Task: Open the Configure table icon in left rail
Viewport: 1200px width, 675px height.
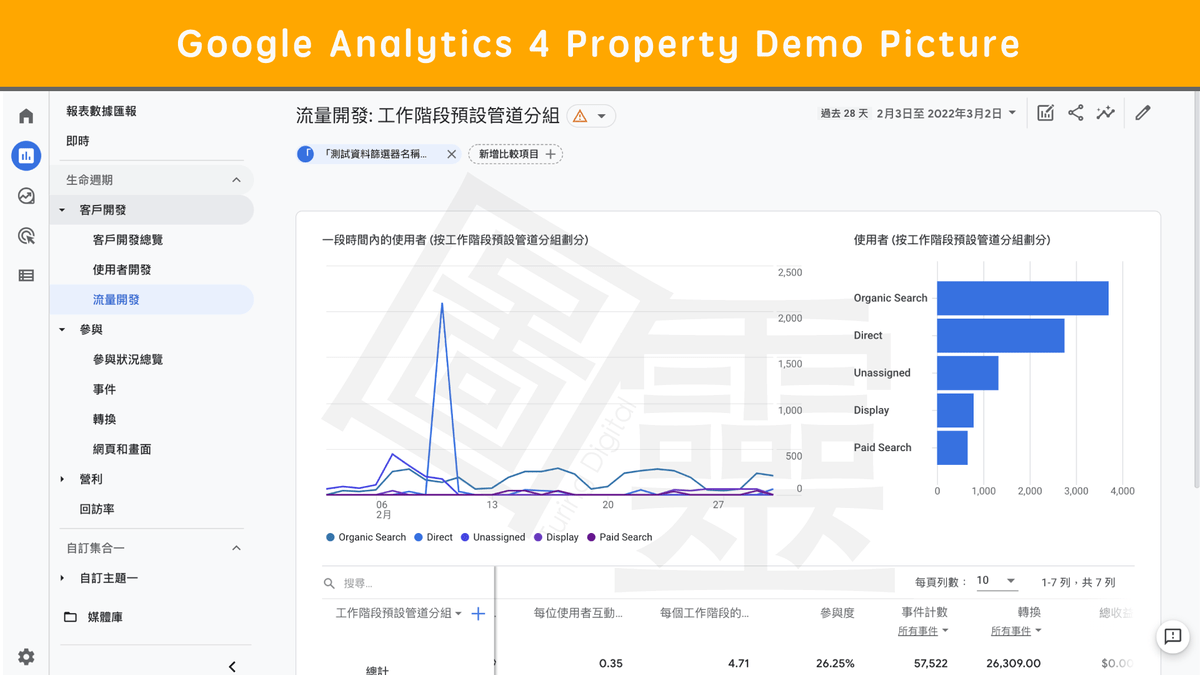Action: (x=26, y=275)
